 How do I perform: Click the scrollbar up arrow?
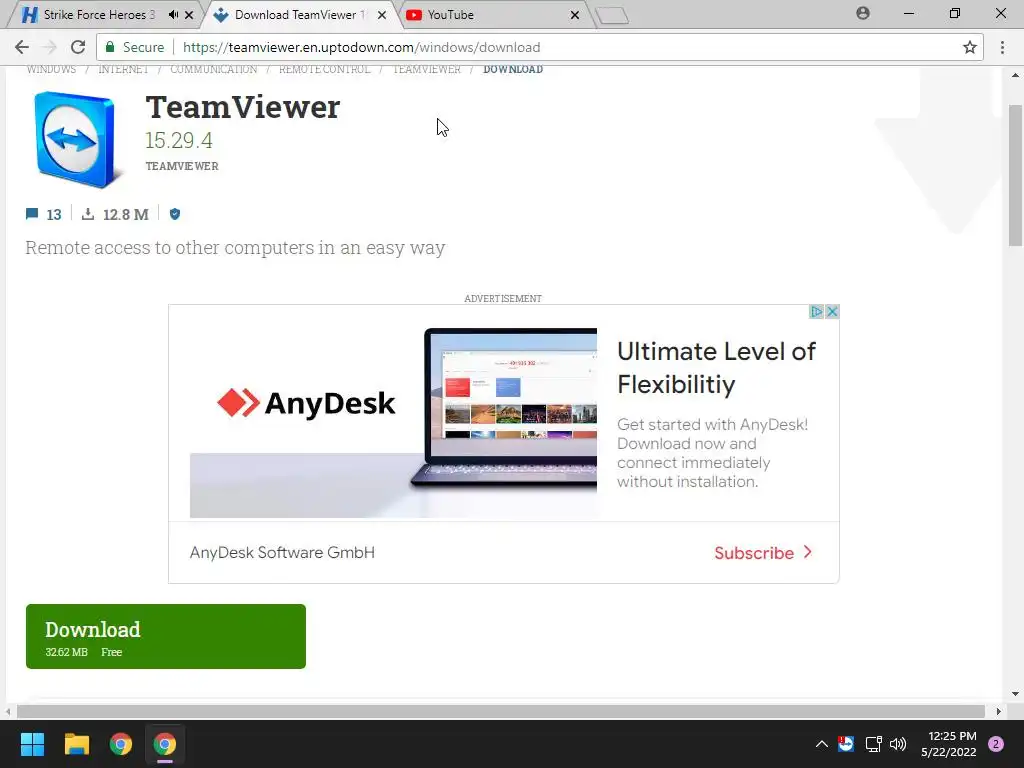click(1015, 76)
